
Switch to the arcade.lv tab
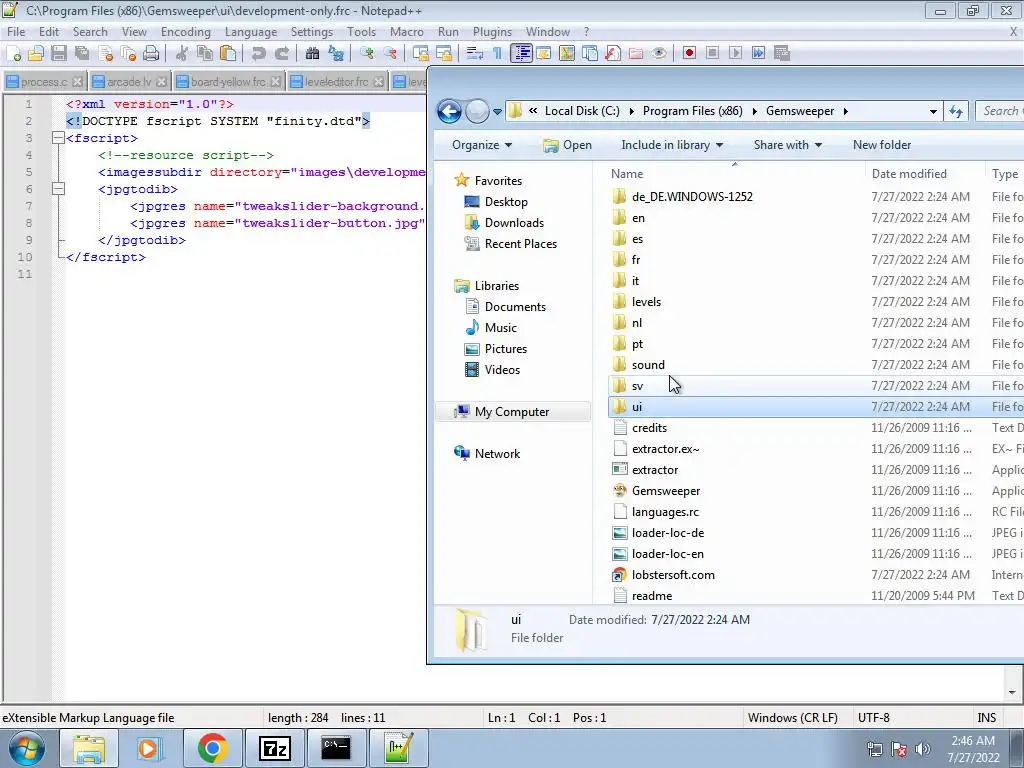pyautogui.click(x=129, y=82)
